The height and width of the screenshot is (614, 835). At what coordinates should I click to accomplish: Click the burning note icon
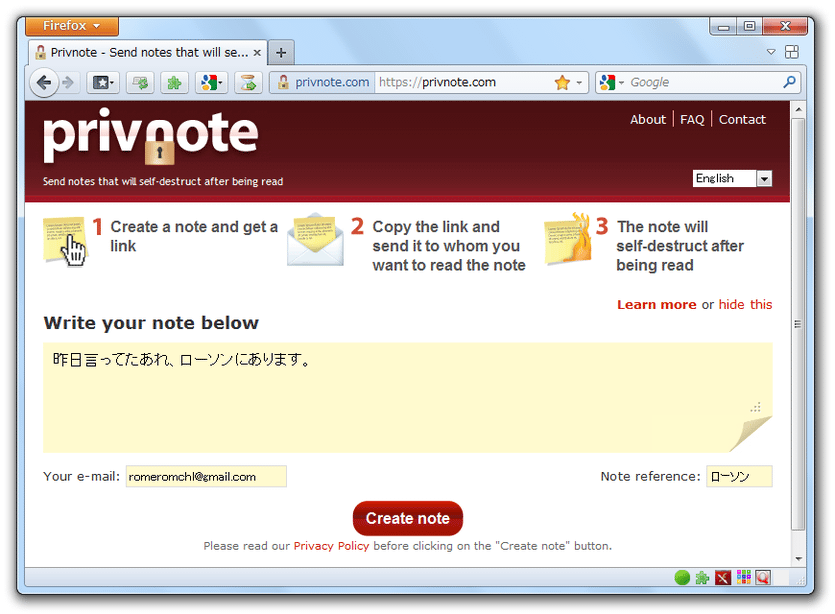[x=568, y=239]
